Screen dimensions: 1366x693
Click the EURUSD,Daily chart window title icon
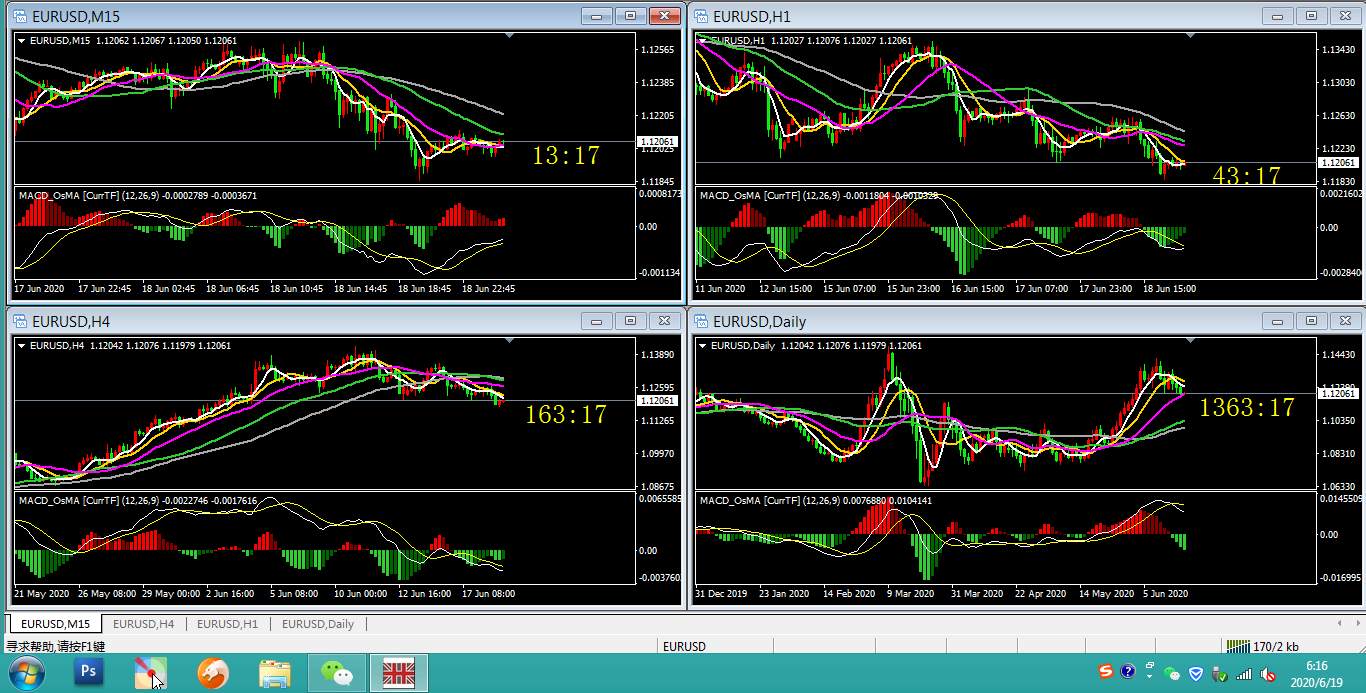pos(701,321)
